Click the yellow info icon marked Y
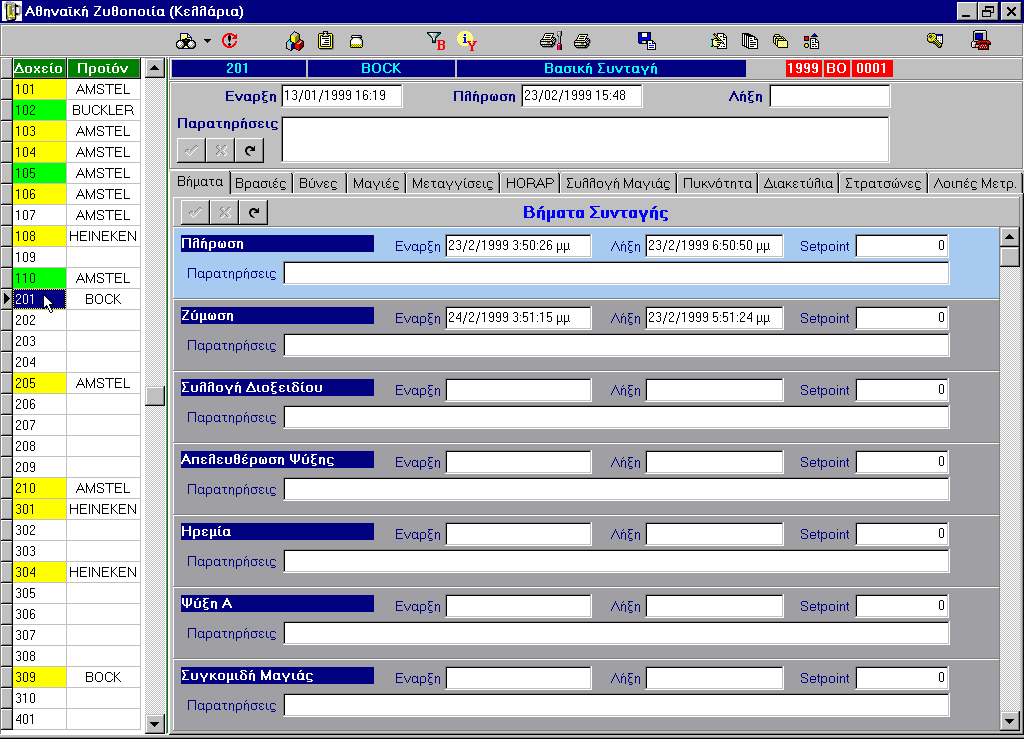The width and height of the screenshot is (1024, 739). coord(467,41)
